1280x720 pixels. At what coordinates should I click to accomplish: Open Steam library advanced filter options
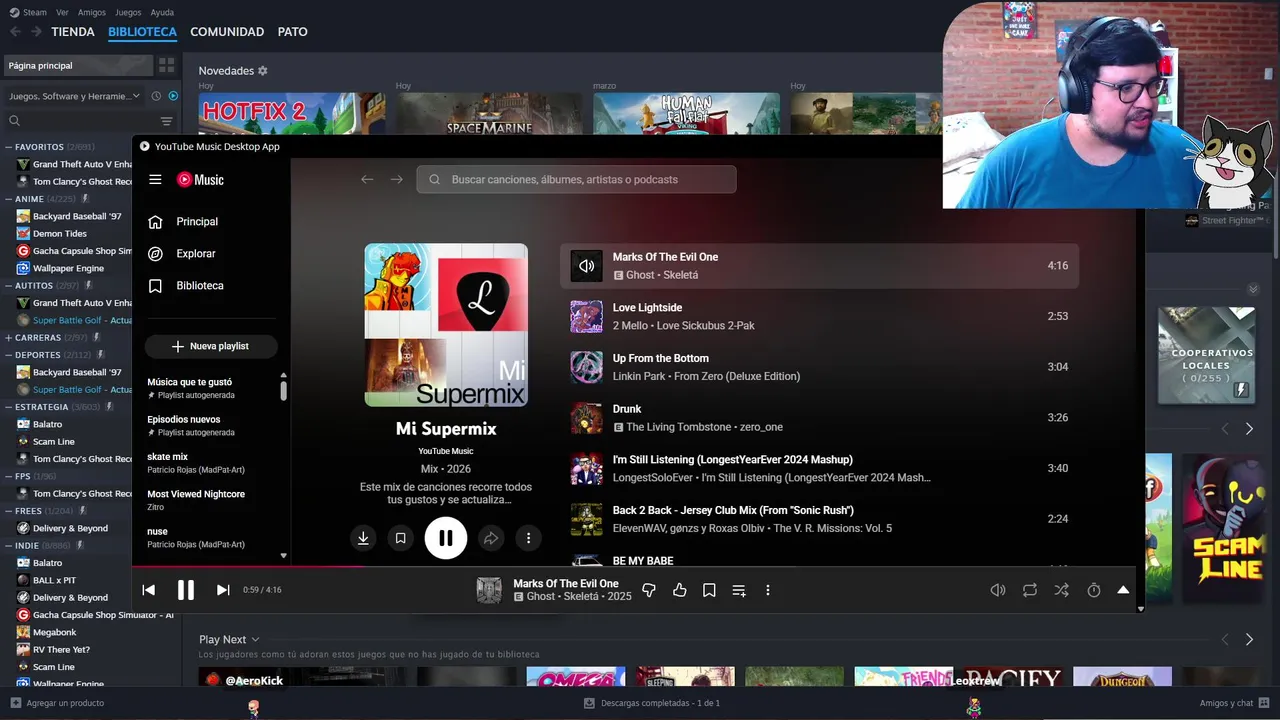[166, 121]
